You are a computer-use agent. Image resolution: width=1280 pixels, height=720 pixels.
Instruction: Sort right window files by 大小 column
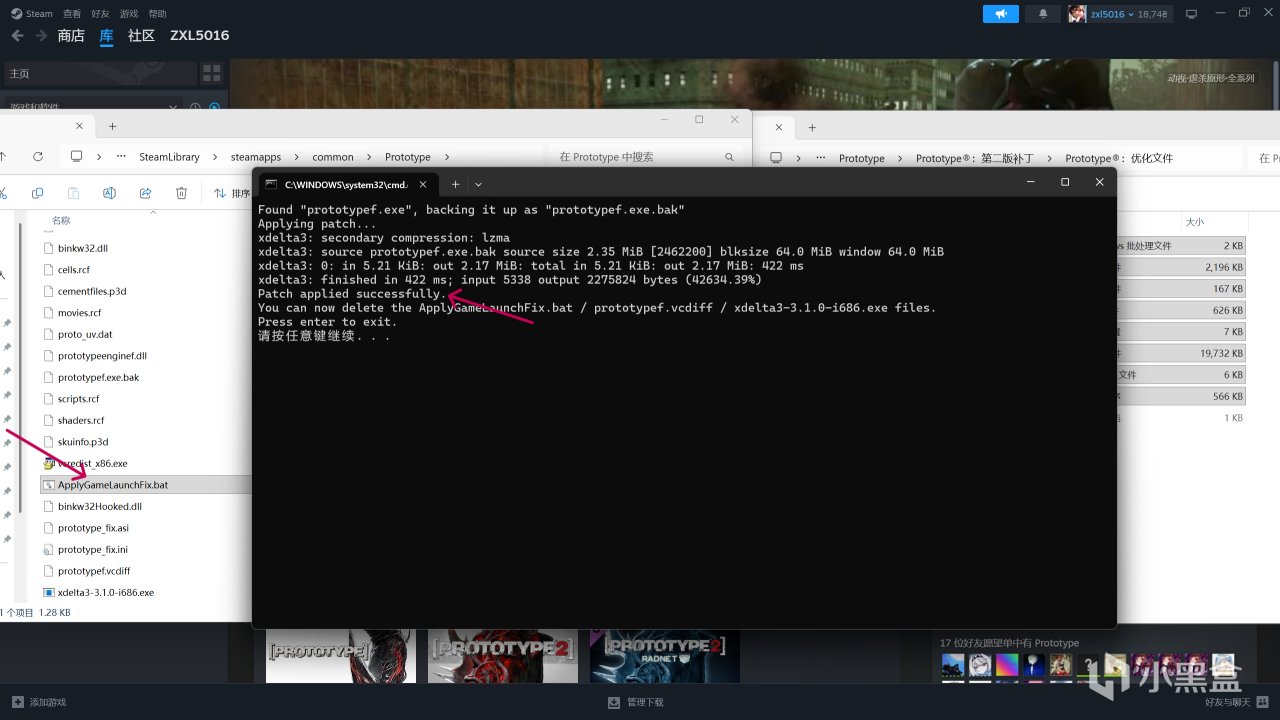pyautogui.click(x=1194, y=222)
